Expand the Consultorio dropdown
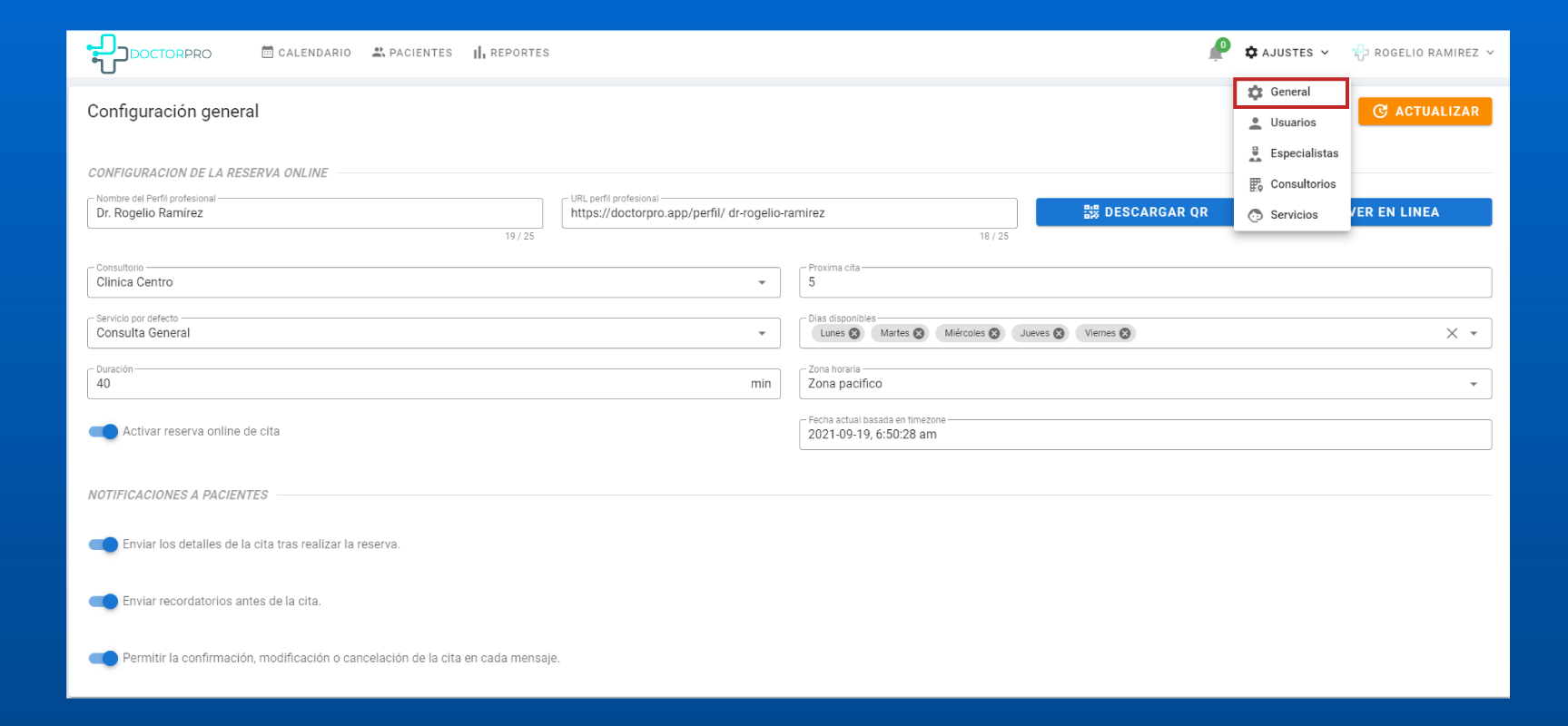 click(x=761, y=283)
